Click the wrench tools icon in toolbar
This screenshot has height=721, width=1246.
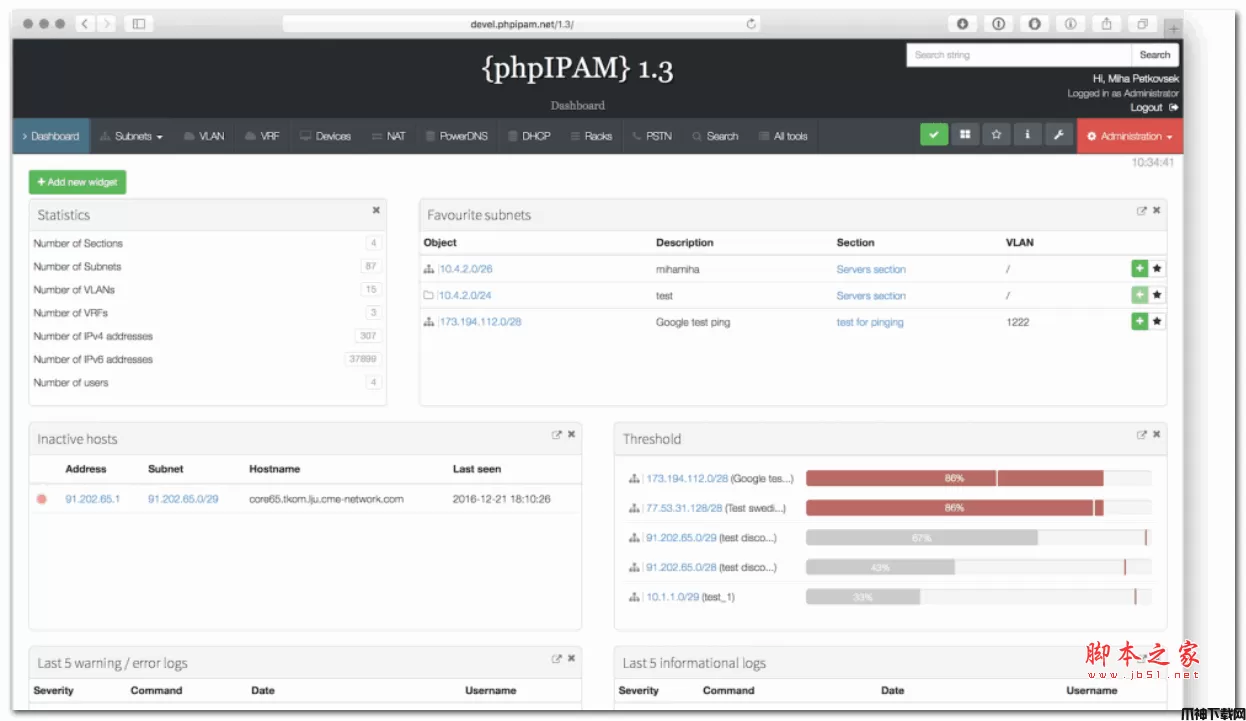[x=1059, y=133]
